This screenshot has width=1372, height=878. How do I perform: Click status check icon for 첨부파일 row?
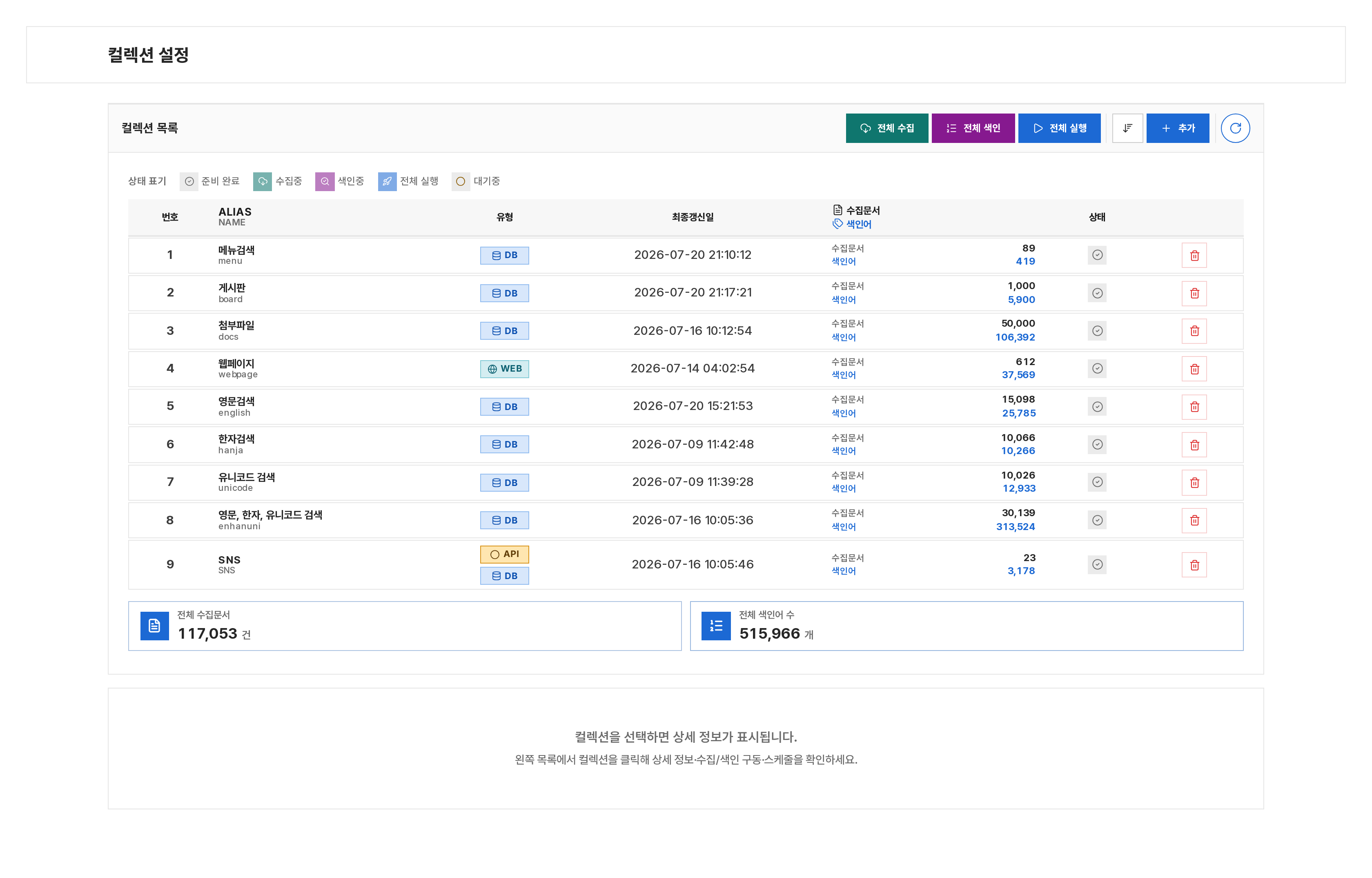1097,331
